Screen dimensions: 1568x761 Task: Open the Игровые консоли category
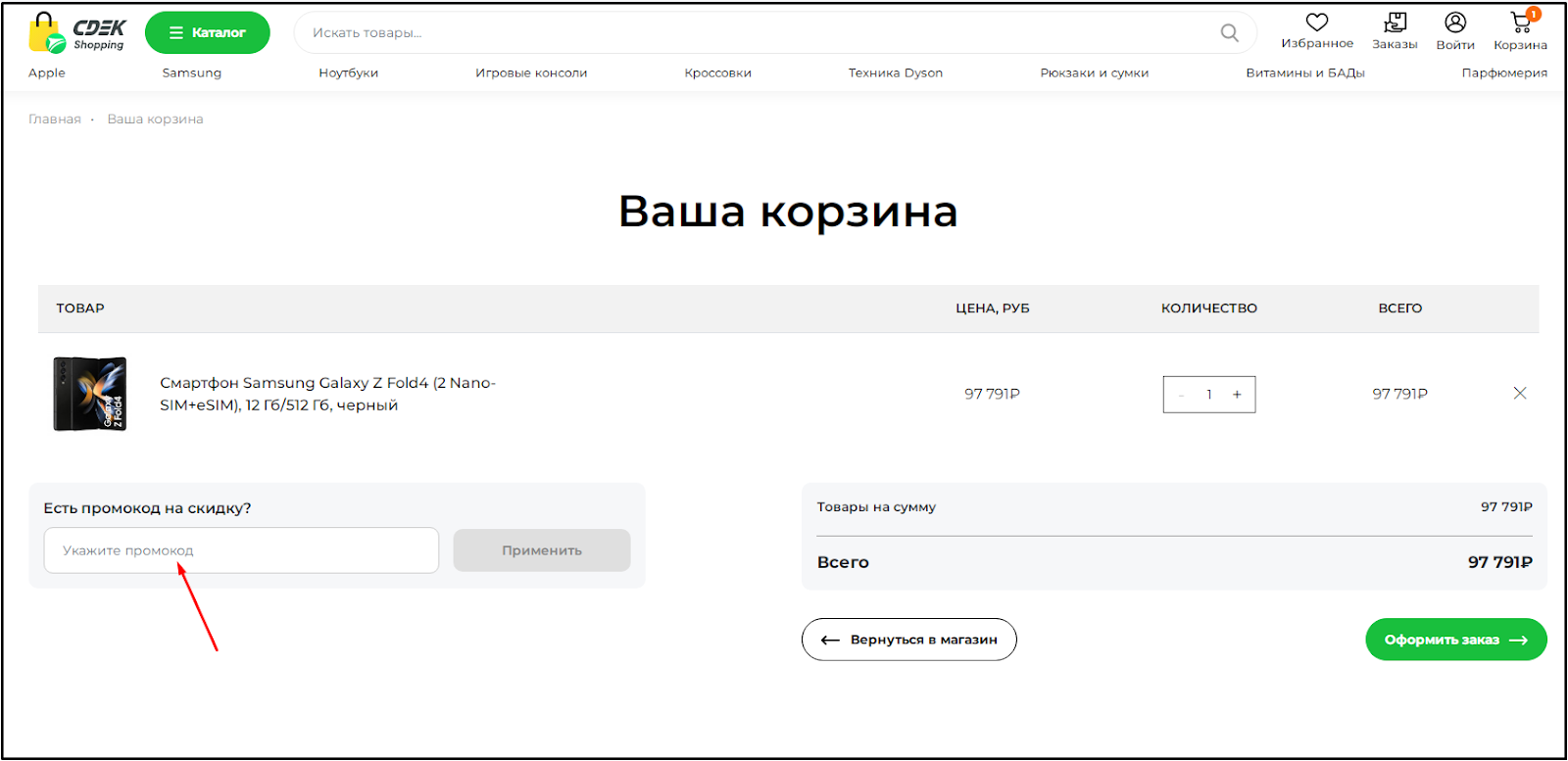coord(531,72)
